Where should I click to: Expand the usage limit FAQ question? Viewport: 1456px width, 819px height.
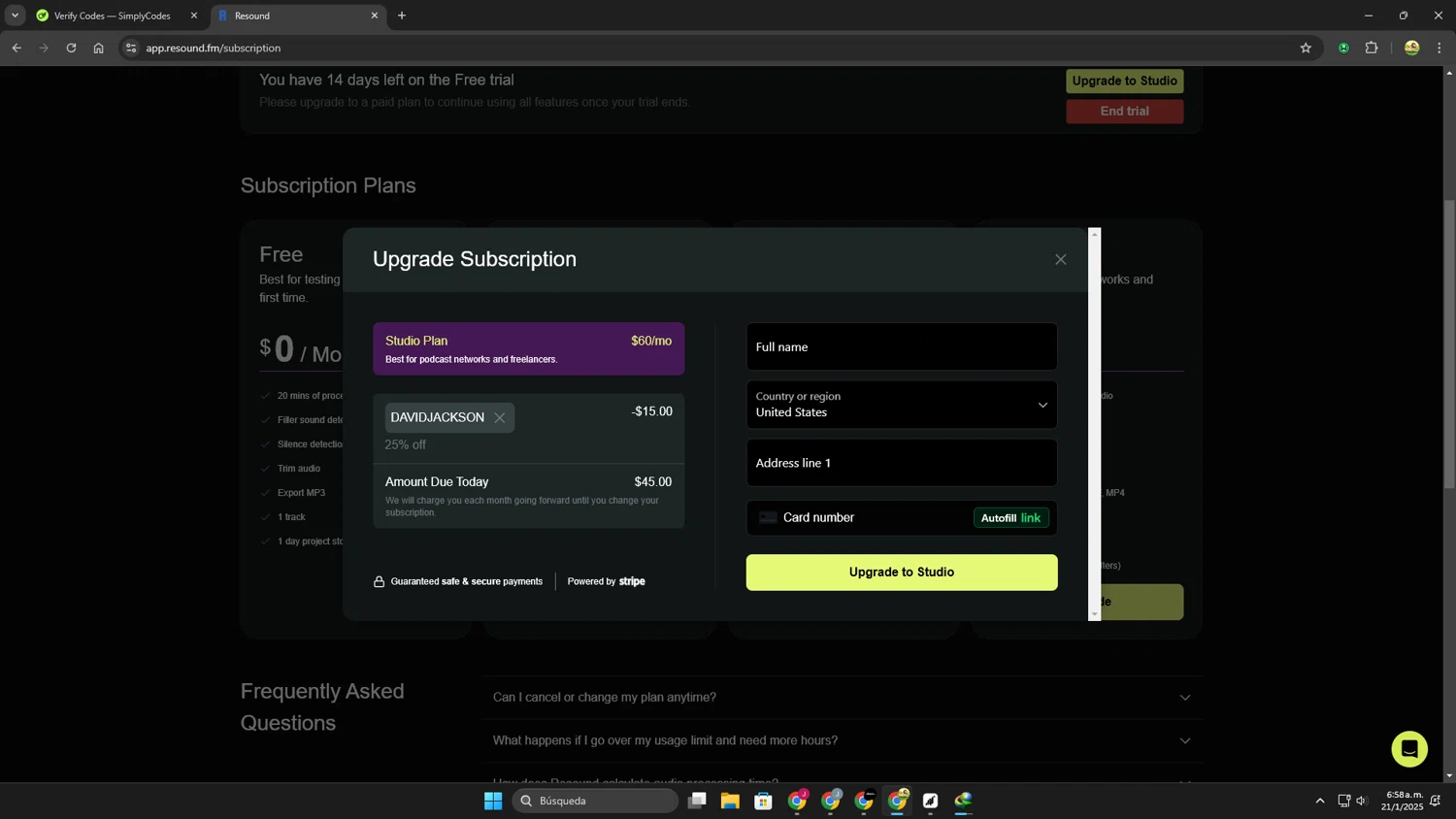click(x=842, y=740)
